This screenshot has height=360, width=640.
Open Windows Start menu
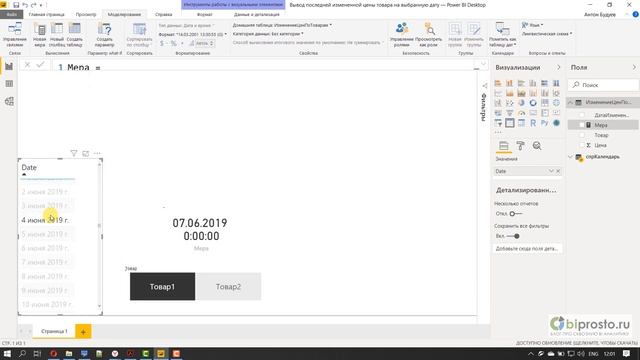pyautogui.click(x=7, y=353)
